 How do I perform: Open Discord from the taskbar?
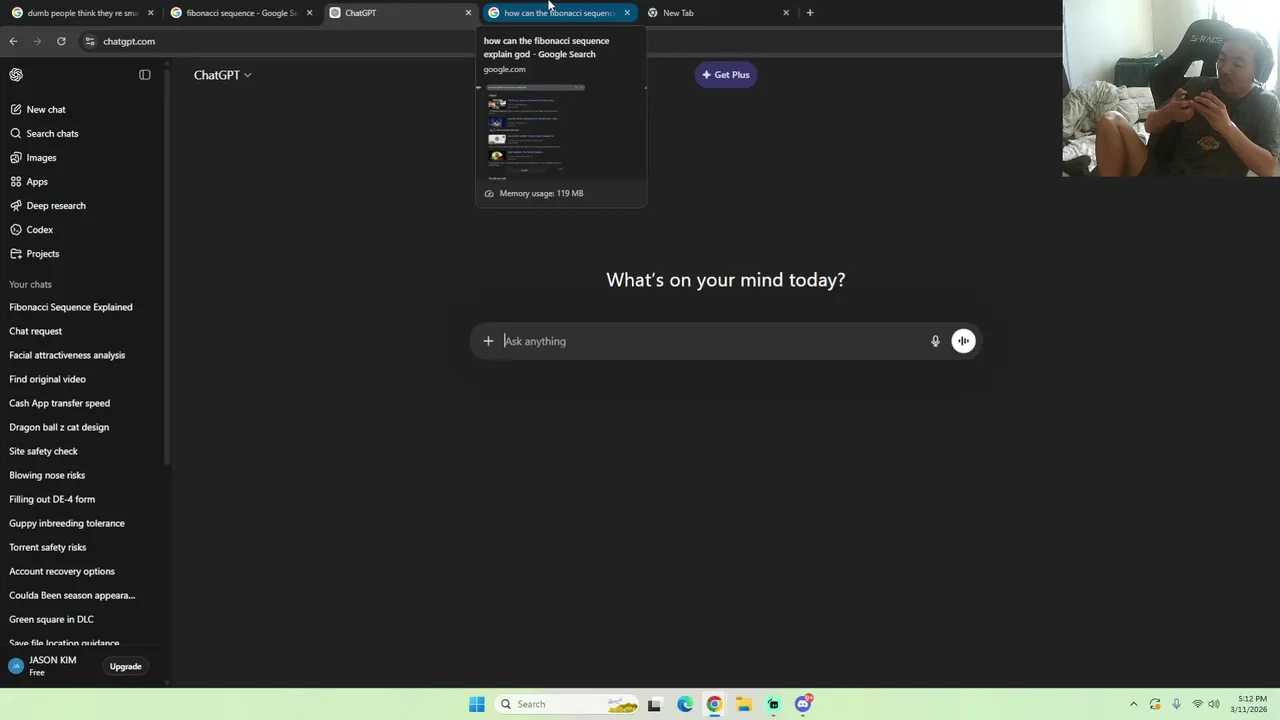803,704
